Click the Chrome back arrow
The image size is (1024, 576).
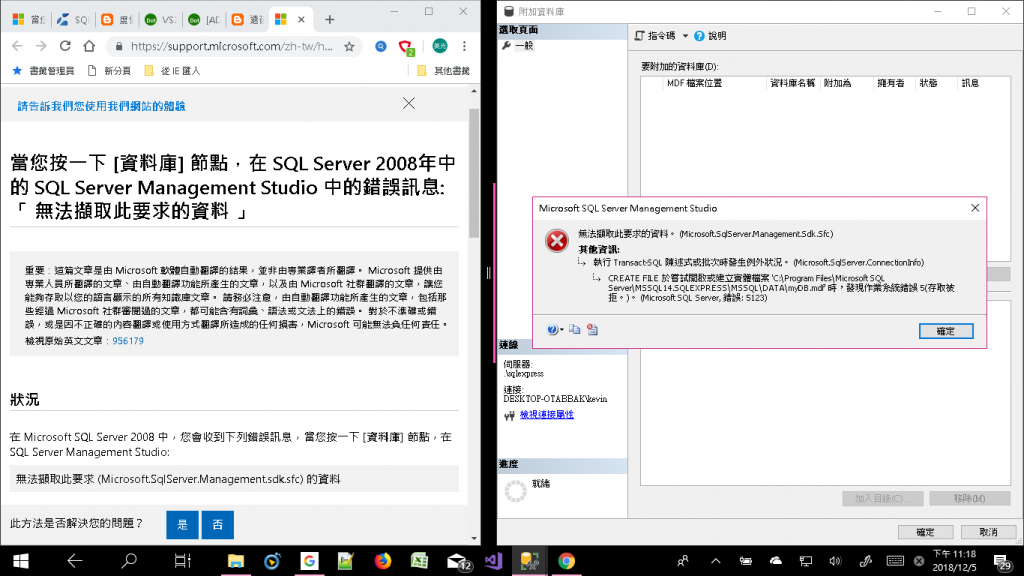[18, 46]
